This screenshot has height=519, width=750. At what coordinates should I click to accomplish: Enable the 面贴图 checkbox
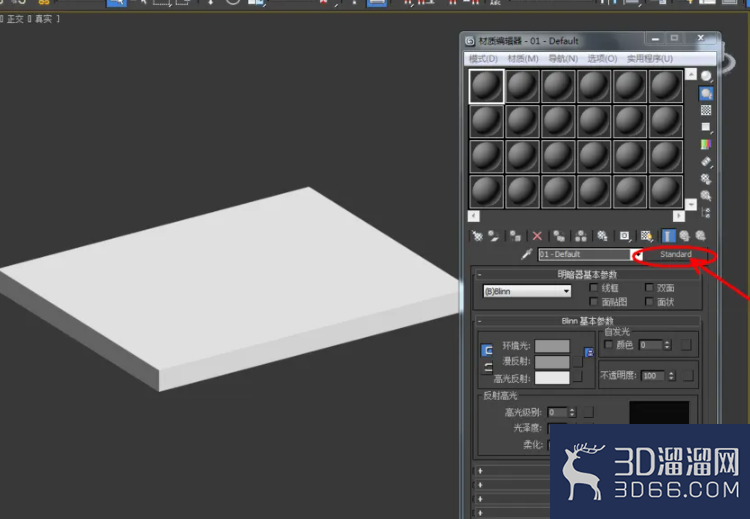point(594,301)
